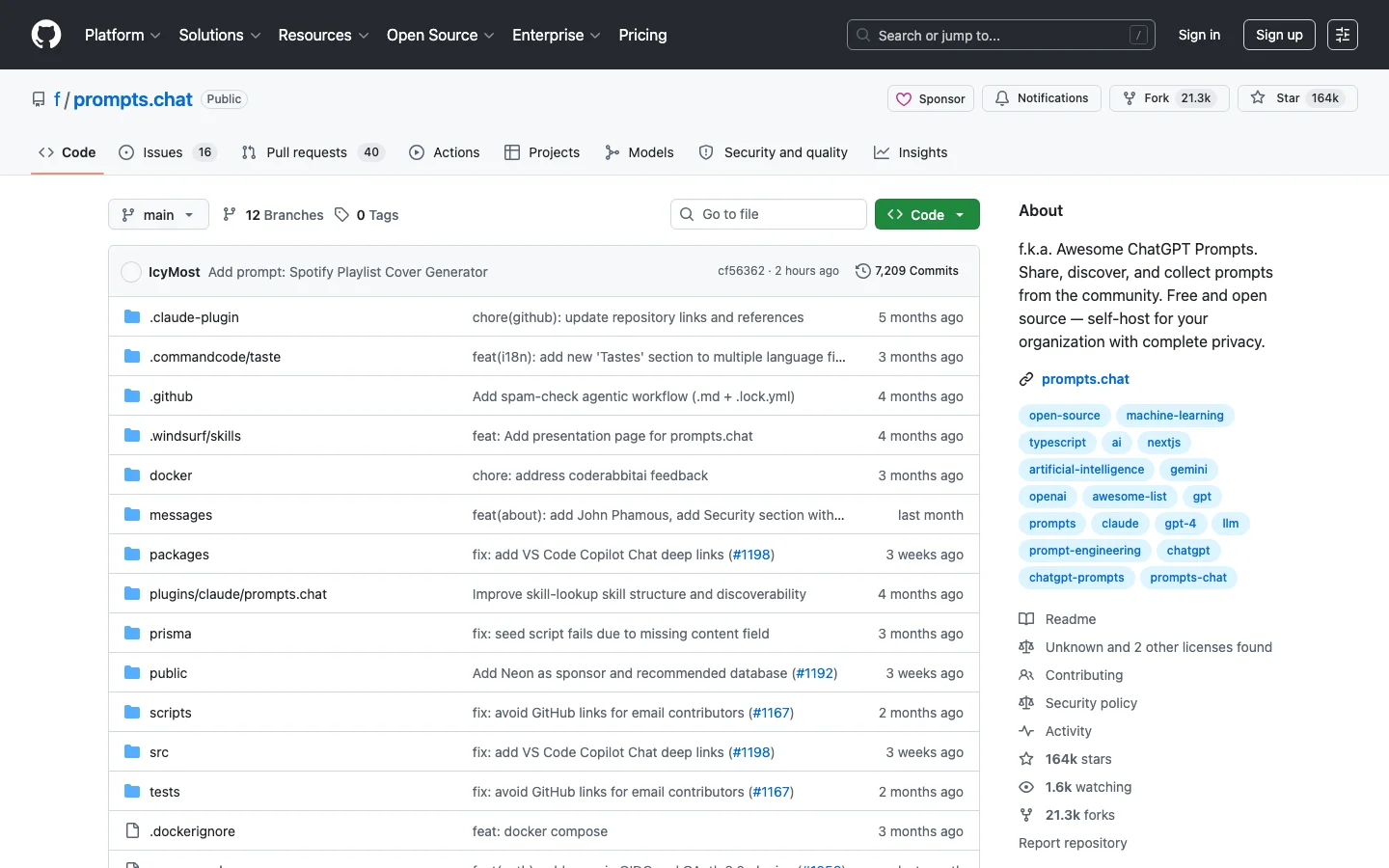
Task: Click the pulse icon beside Activity
Action: [x=1026, y=731]
